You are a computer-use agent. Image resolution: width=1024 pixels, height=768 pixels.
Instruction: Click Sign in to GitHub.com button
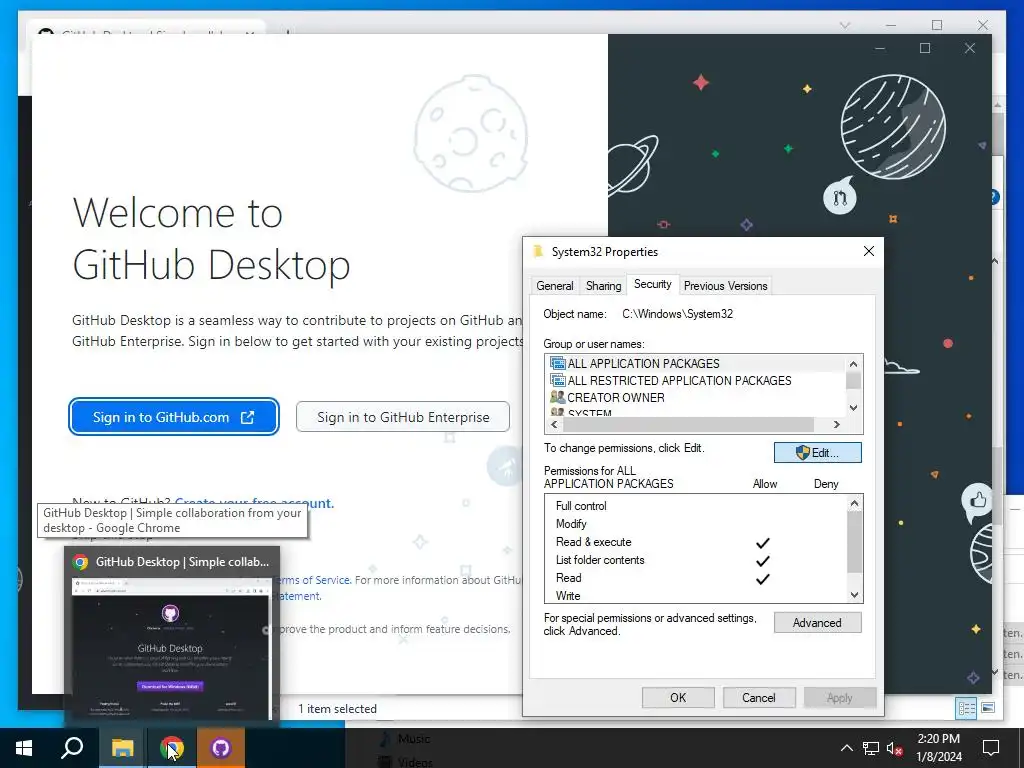pyautogui.click(x=174, y=417)
